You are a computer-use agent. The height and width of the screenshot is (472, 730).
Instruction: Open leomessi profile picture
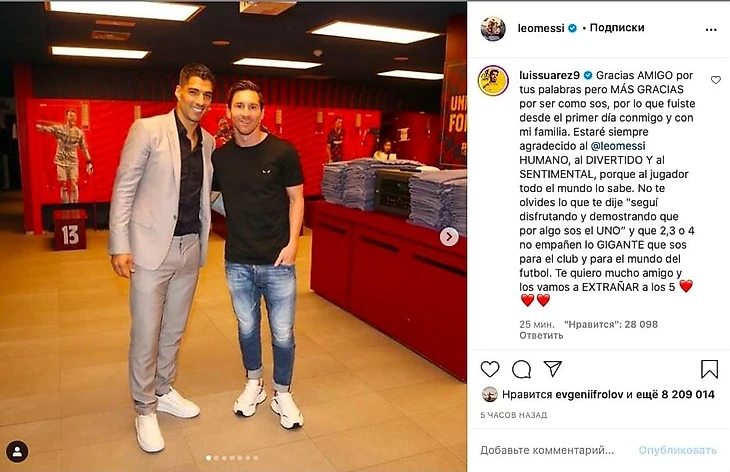[x=493, y=29]
